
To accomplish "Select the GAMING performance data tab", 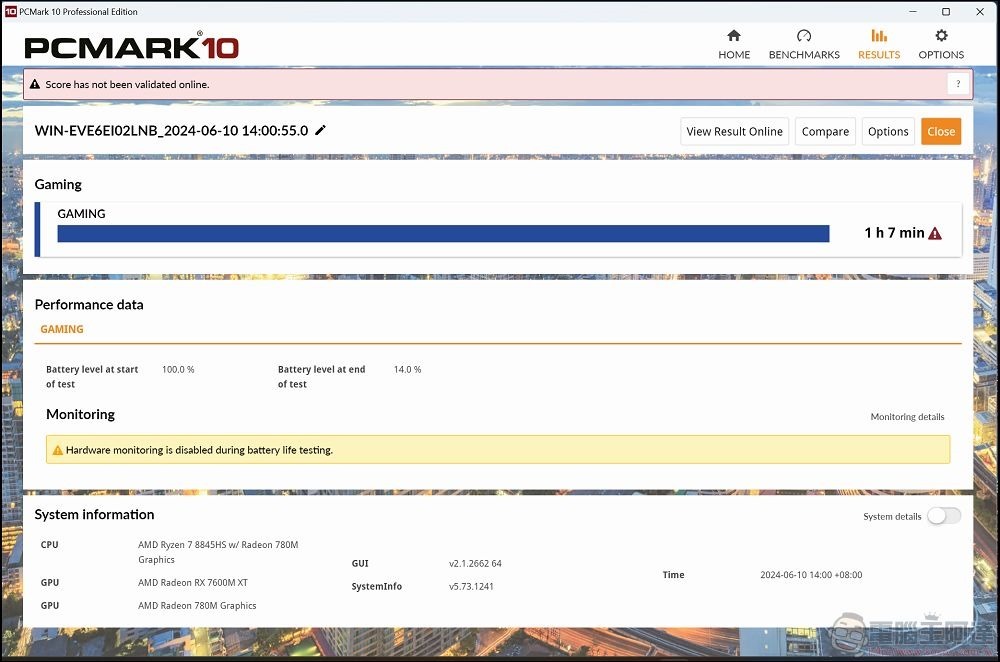I will (x=62, y=329).
